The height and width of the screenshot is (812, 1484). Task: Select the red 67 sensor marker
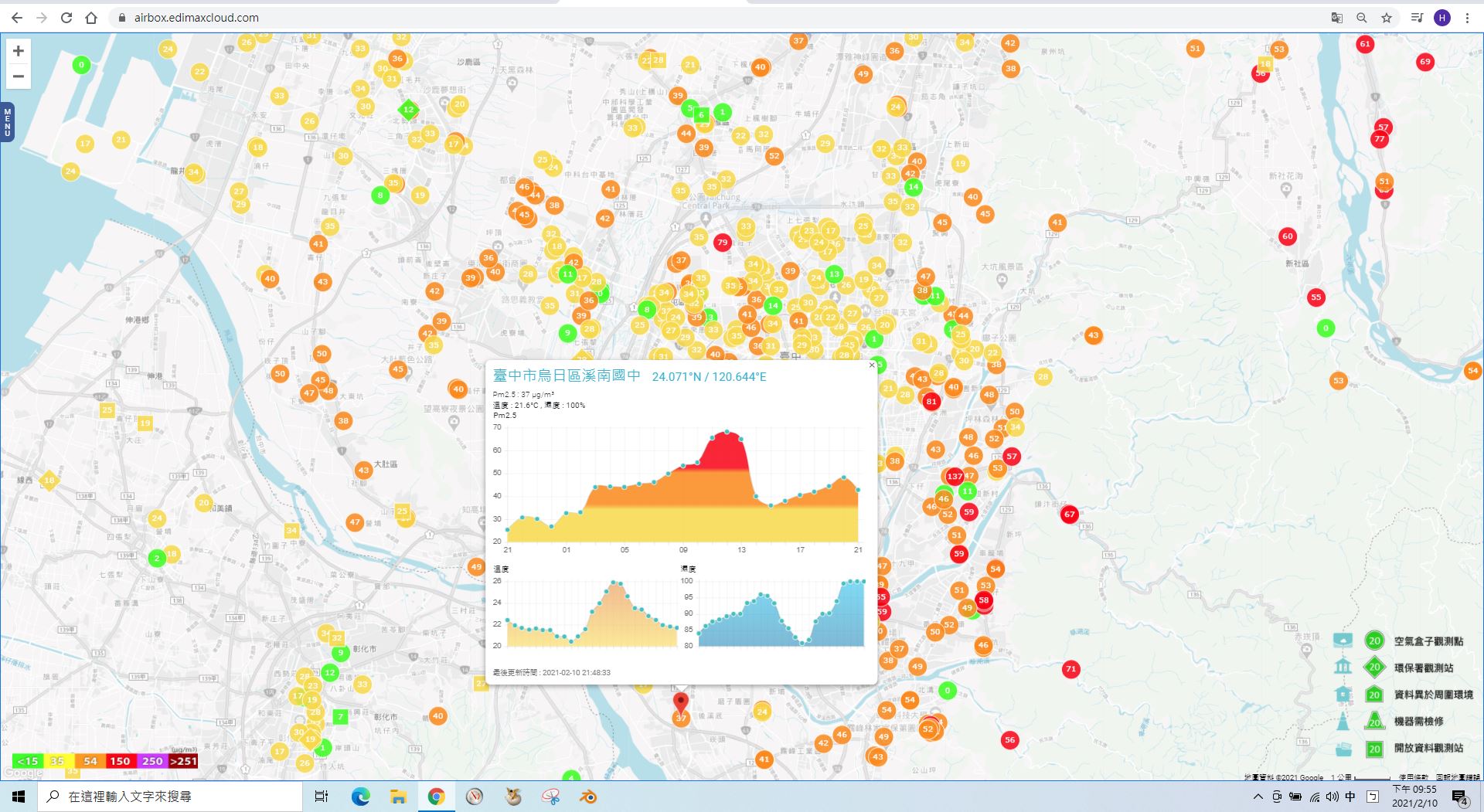tap(1069, 514)
